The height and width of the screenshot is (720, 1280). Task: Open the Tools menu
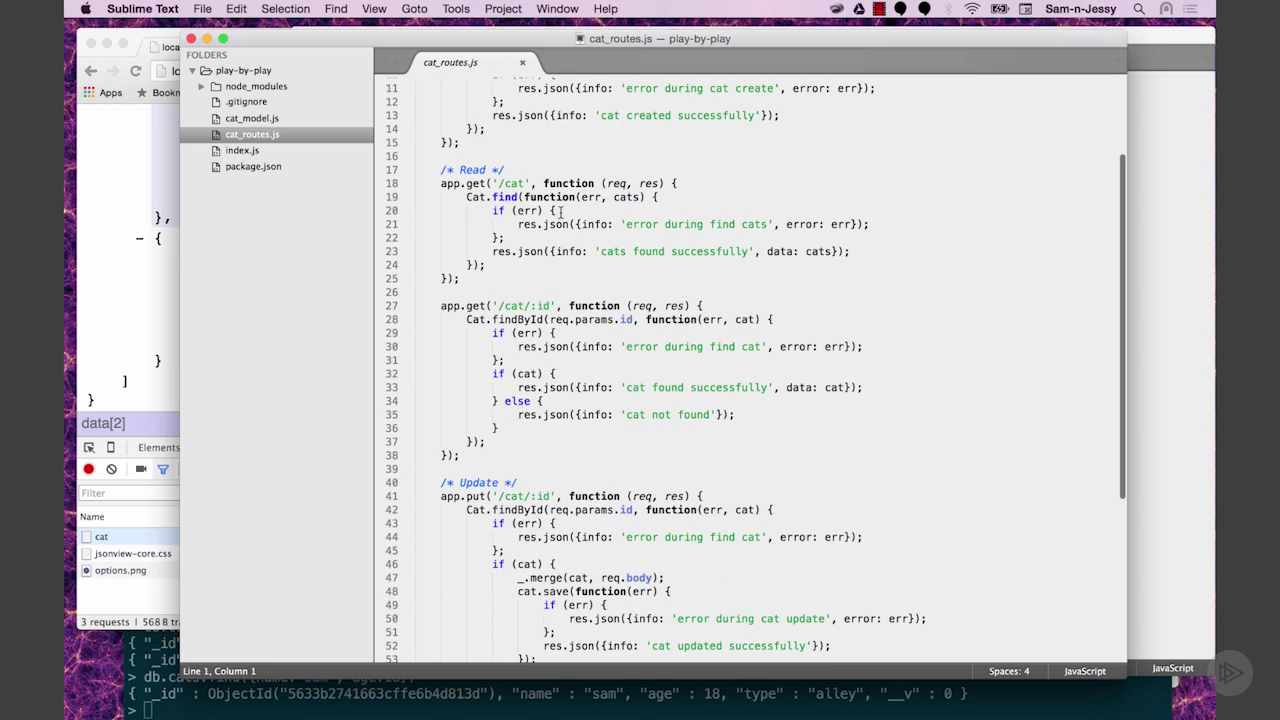(456, 9)
